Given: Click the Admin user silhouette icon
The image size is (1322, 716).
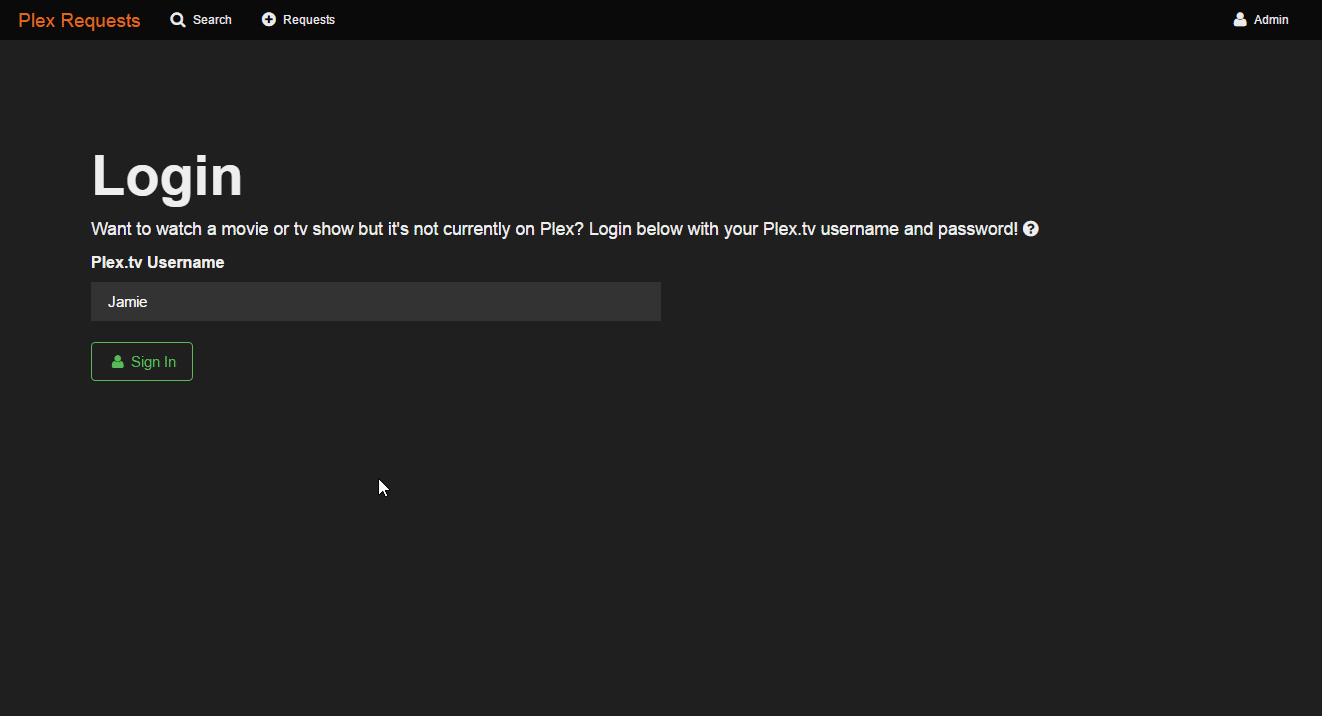Looking at the screenshot, I should [1240, 20].
